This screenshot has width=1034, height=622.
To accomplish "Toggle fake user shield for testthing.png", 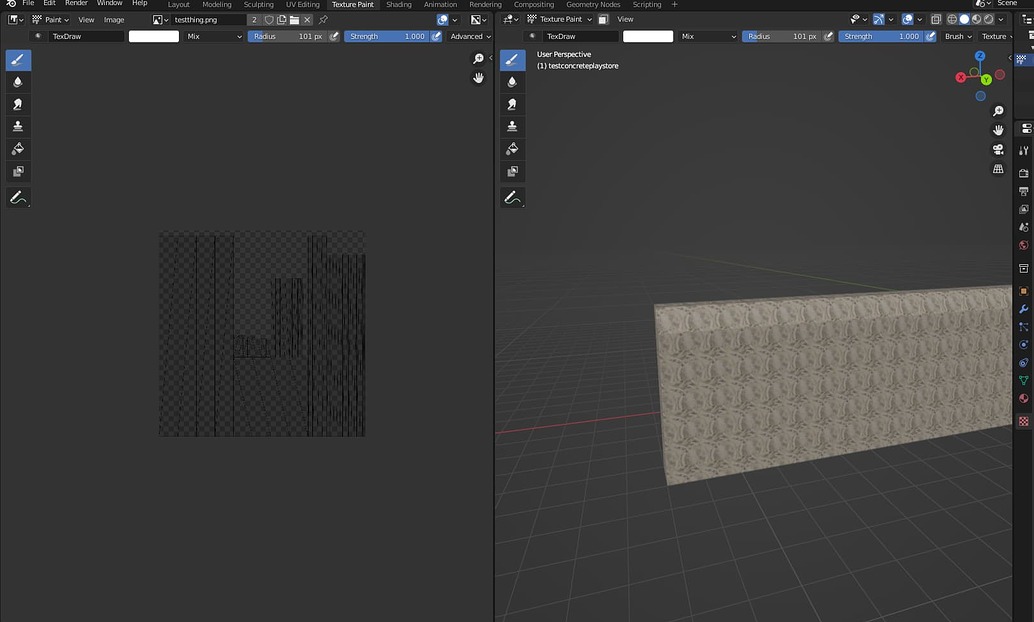I will (x=269, y=20).
